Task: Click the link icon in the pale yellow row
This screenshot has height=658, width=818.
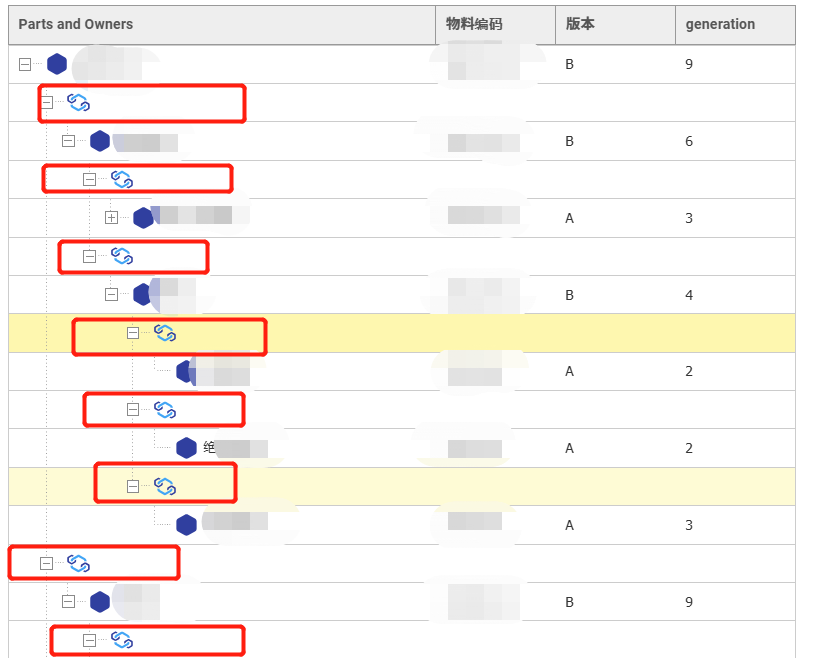Action: (x=165, y=487)
